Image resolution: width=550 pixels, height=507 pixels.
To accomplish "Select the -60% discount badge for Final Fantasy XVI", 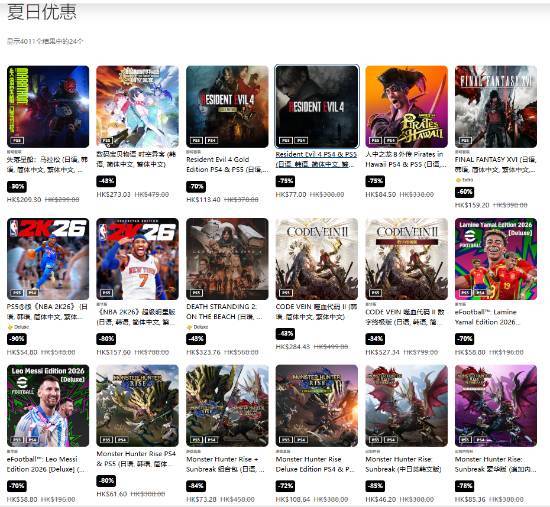I will [465, 192].
